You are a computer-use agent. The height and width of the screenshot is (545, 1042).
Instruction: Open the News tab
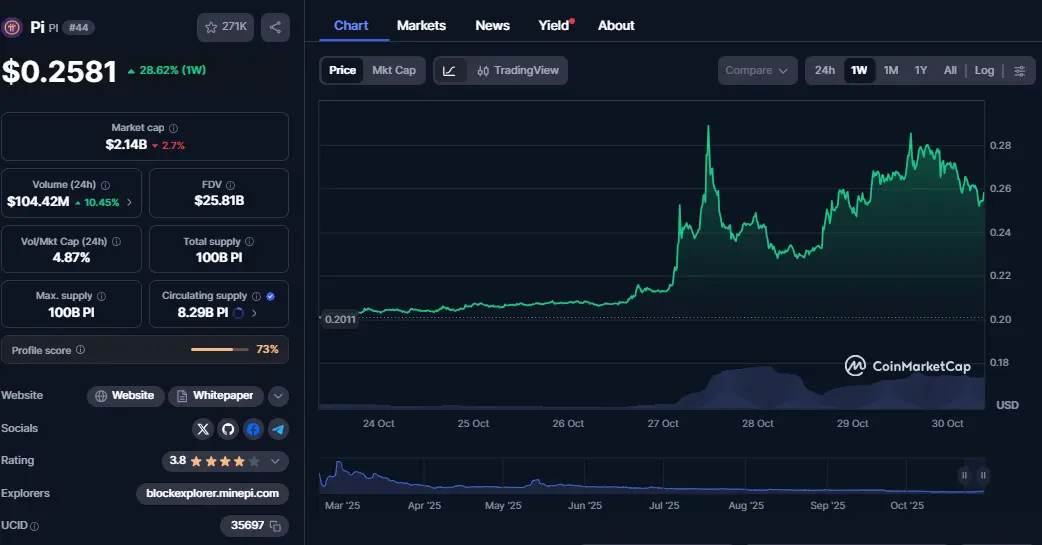pyautogui.click(x=492, y=25)
